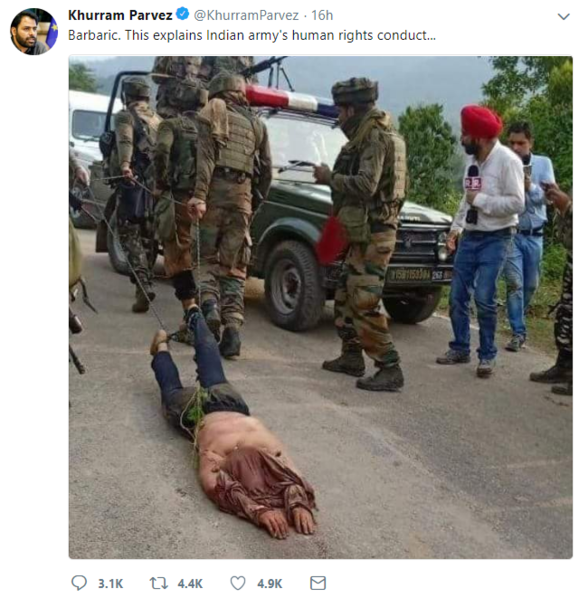The height and width of the screenshot is (598, 579).
Task: Open the attached photo in full view
Action: pyautogui.click(x=320, y=307)
